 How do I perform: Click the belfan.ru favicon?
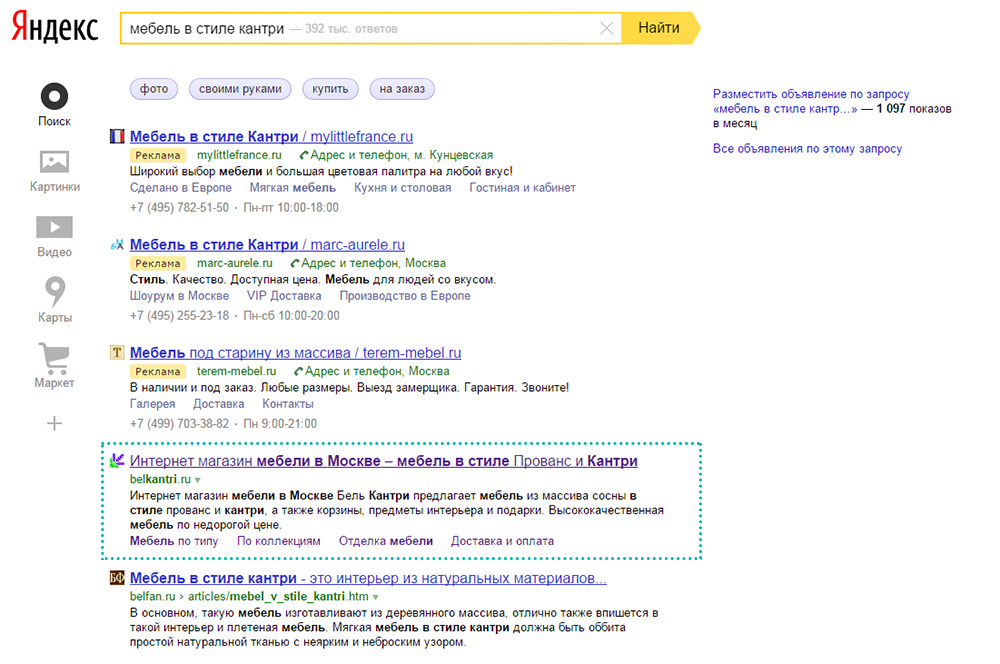tap(117, 578)
